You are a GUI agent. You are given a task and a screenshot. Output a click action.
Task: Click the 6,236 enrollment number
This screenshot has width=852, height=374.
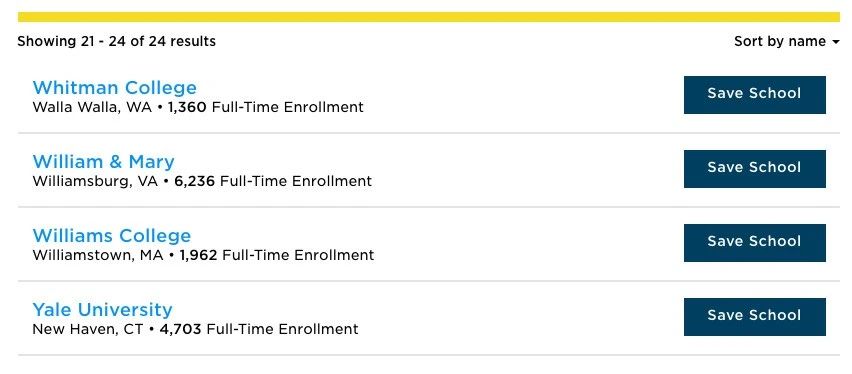tap(195, 181)
